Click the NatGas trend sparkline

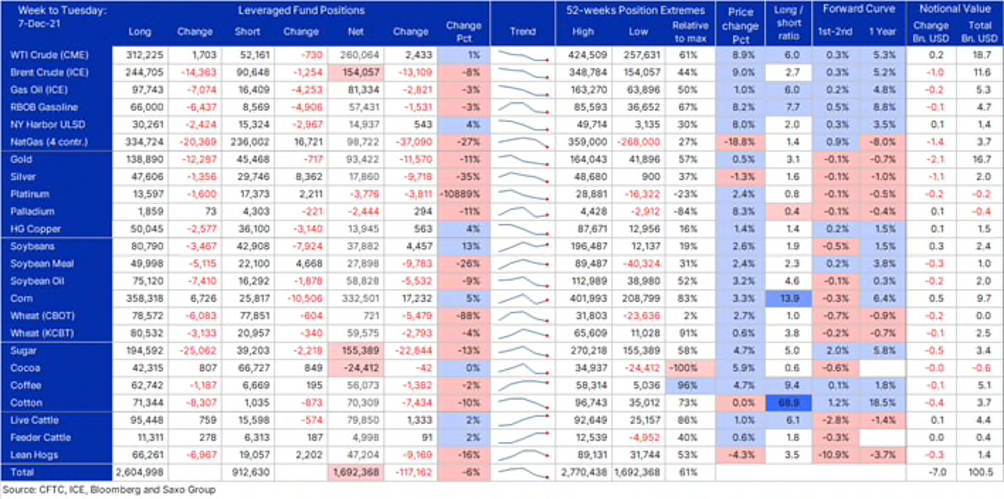pyautogui.click(x=523, y=144)
